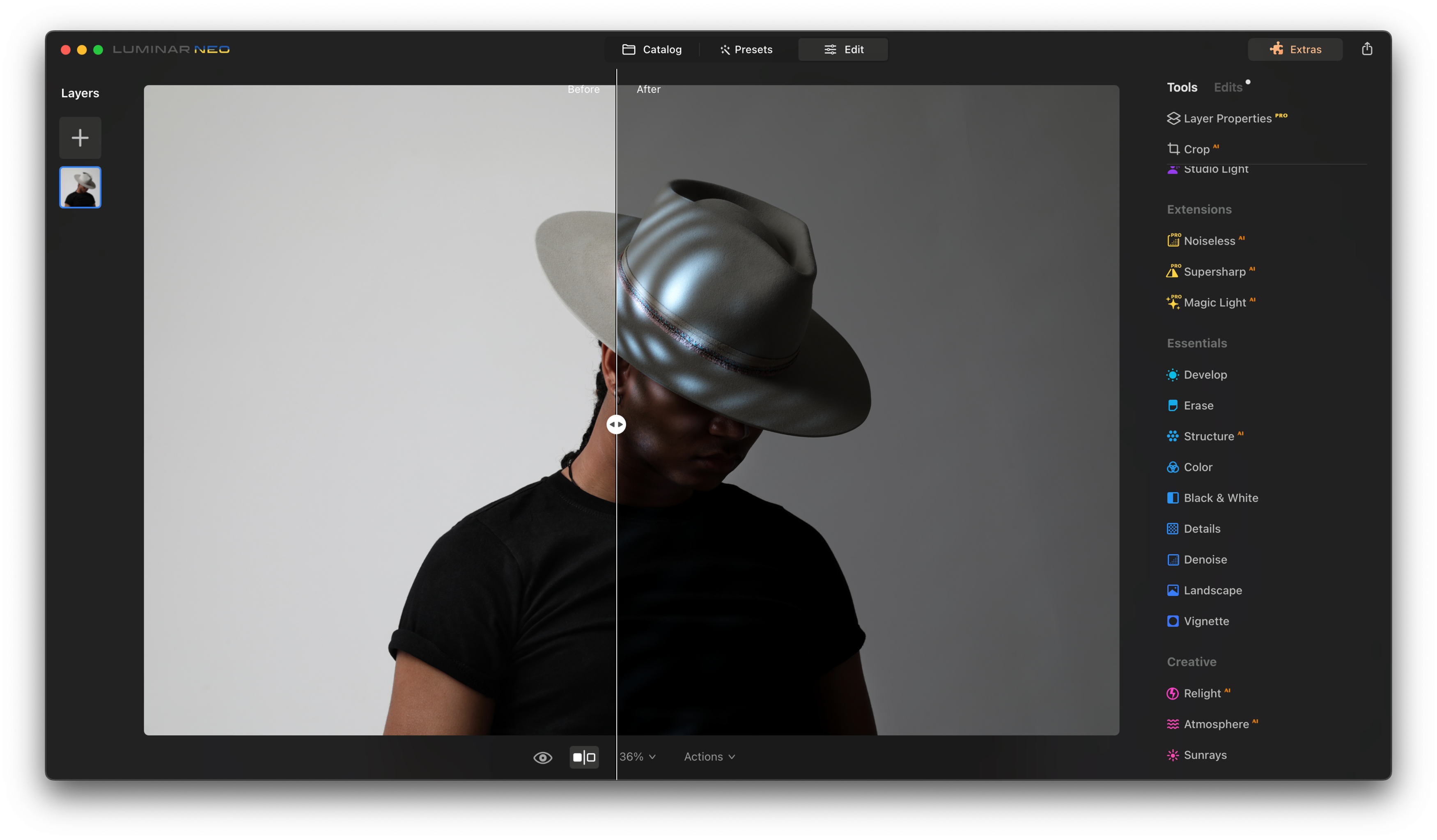Image resolution: width=1437 pixels, height=840 pixels.
Task: Enable side-by-side comparison mode
Action: [583, 756]
